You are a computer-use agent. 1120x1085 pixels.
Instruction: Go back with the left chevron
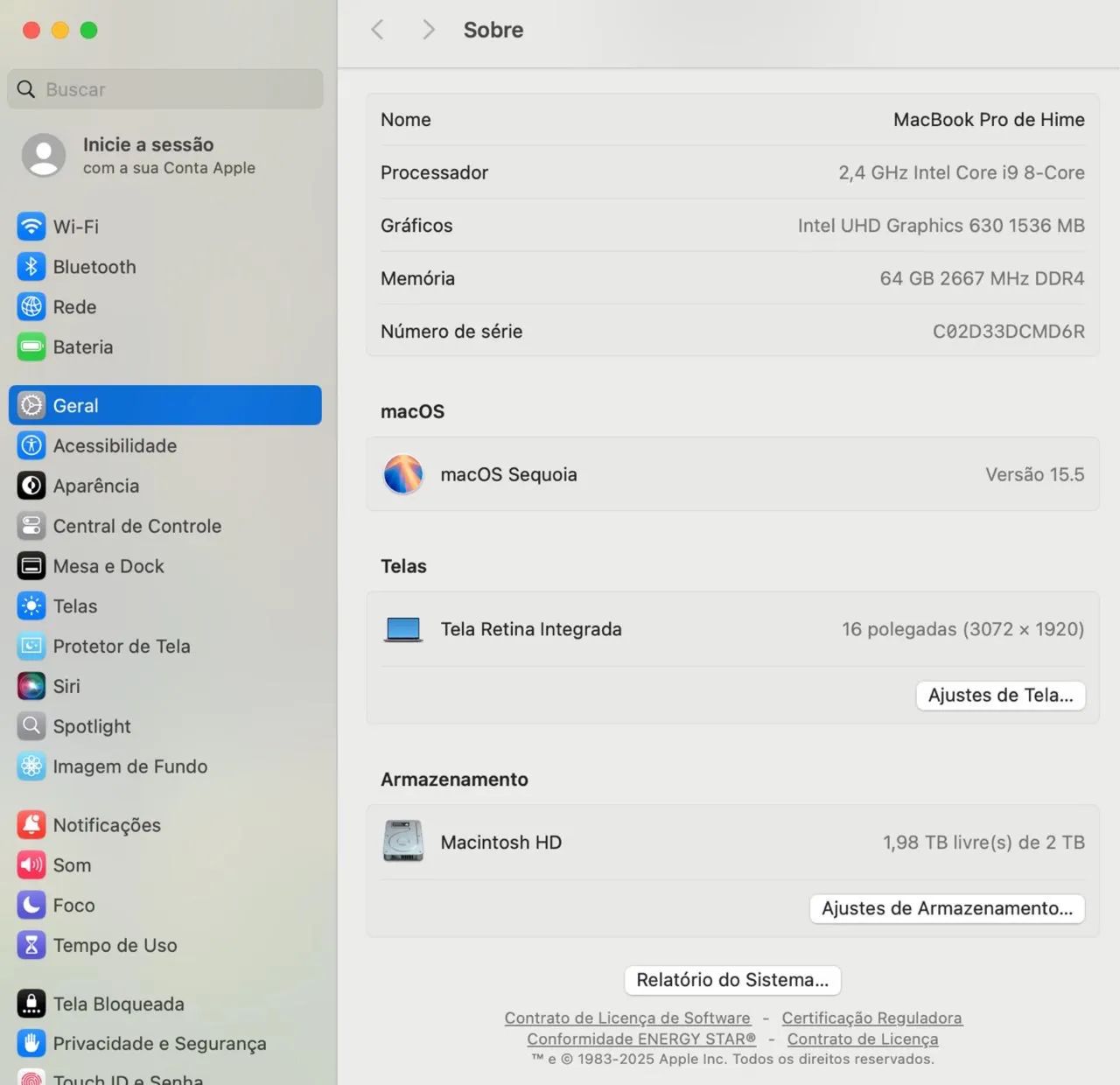coord(377,30)
